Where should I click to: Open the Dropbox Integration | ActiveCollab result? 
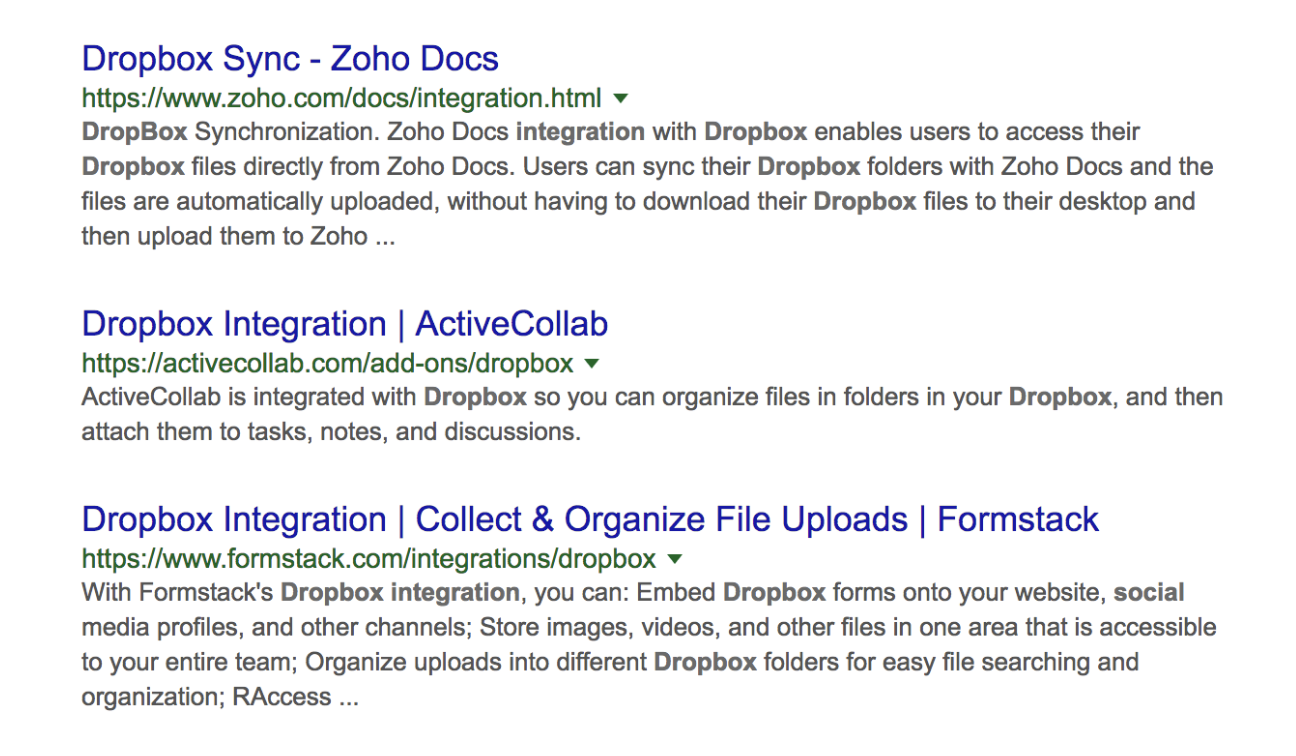tap(345, 324)
